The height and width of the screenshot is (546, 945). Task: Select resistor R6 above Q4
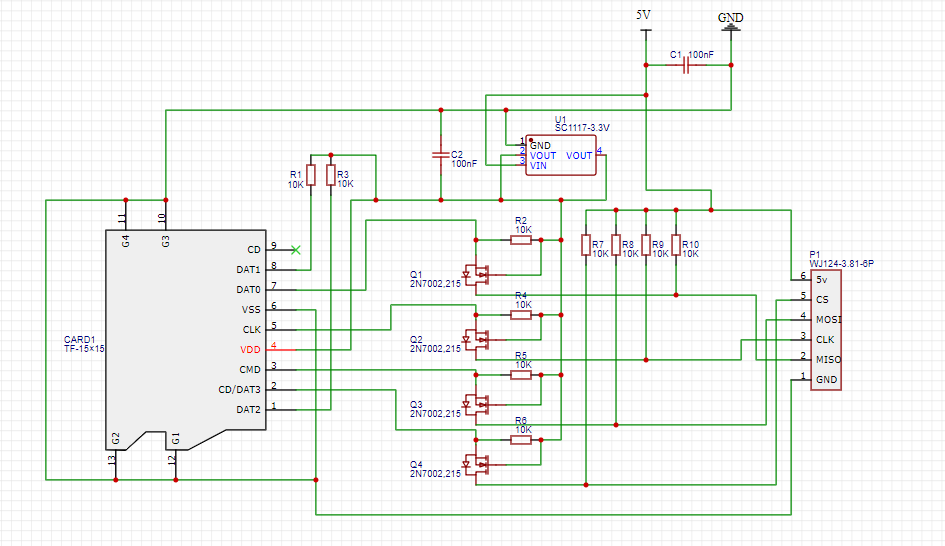click(521, 440)
